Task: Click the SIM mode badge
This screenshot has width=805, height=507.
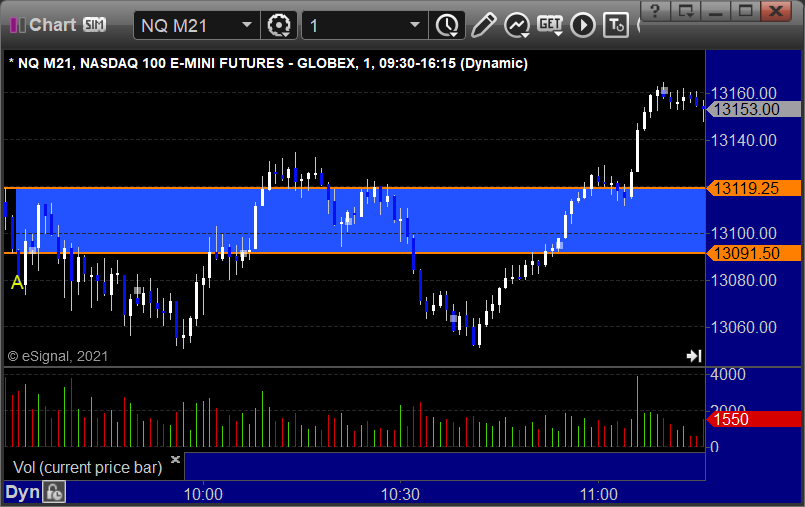Action: (94, 25)
